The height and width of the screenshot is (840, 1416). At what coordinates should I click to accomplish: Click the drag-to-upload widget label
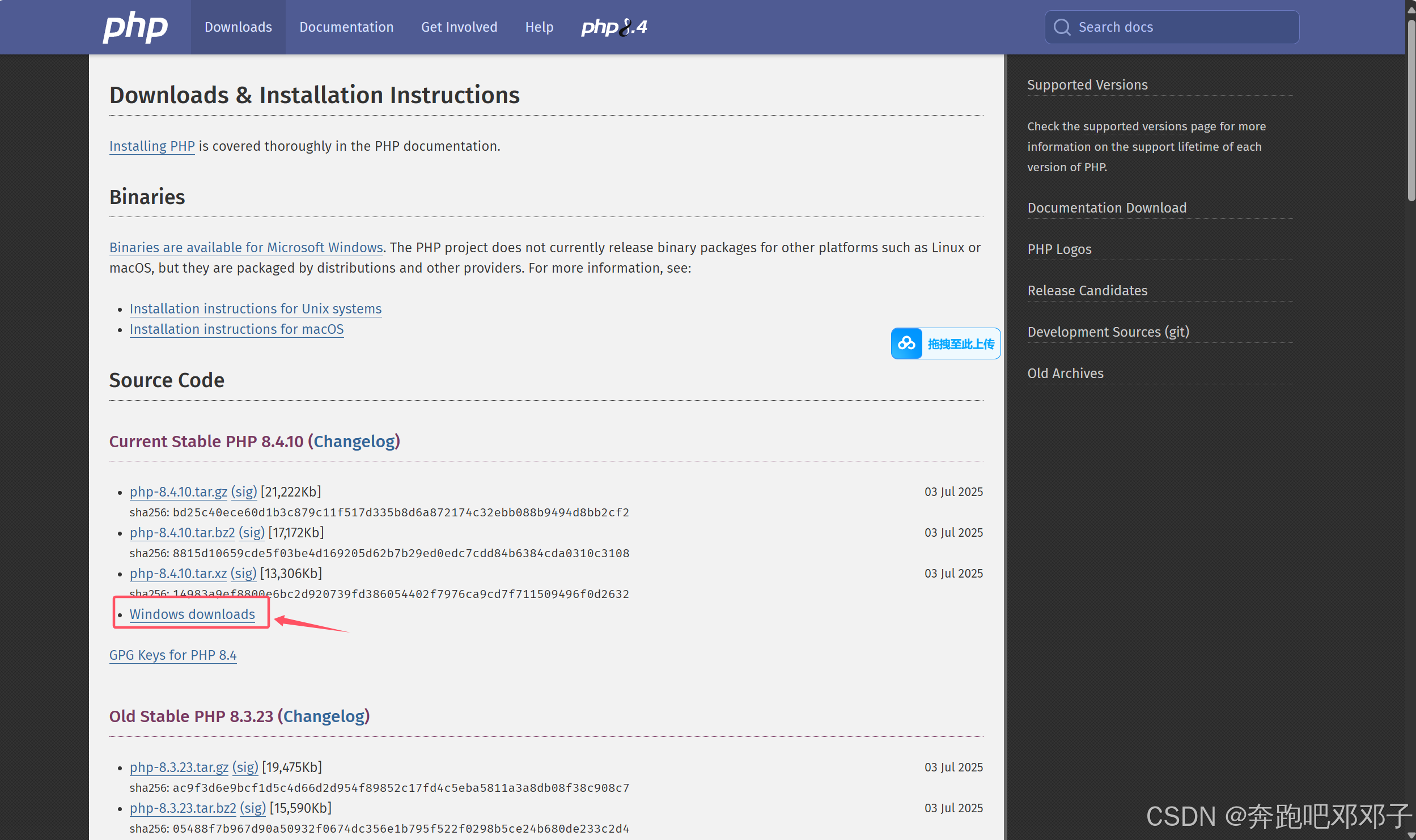961,344
